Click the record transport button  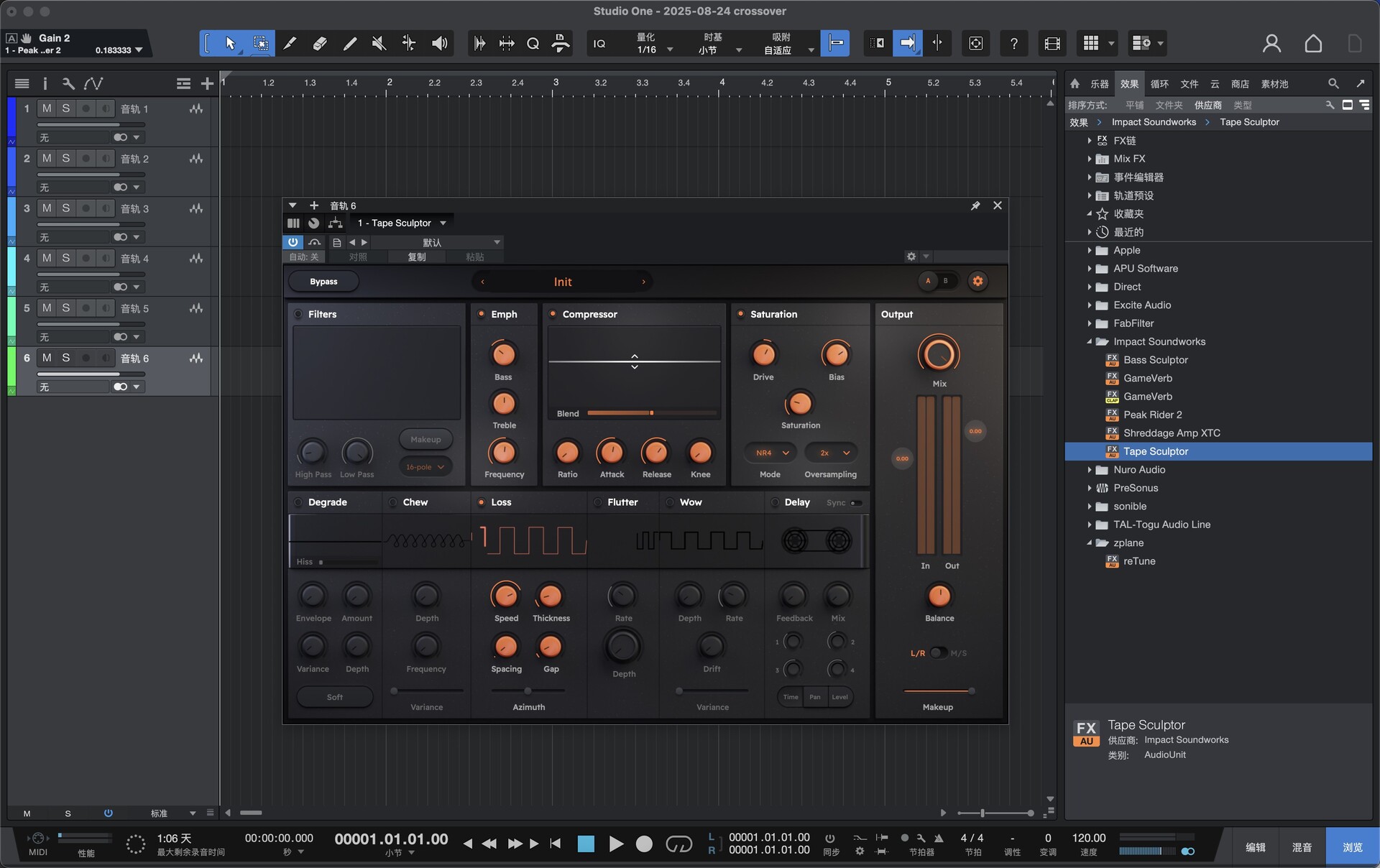point(645,844)
